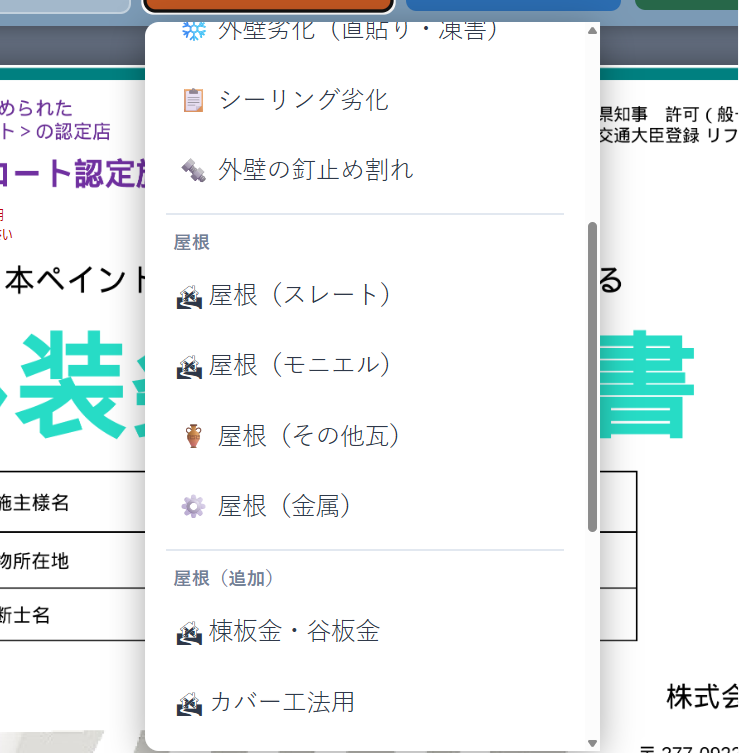739x753 pixels.
Task: Pick 屋根（モニエル） option
Action: click(364, 365)
